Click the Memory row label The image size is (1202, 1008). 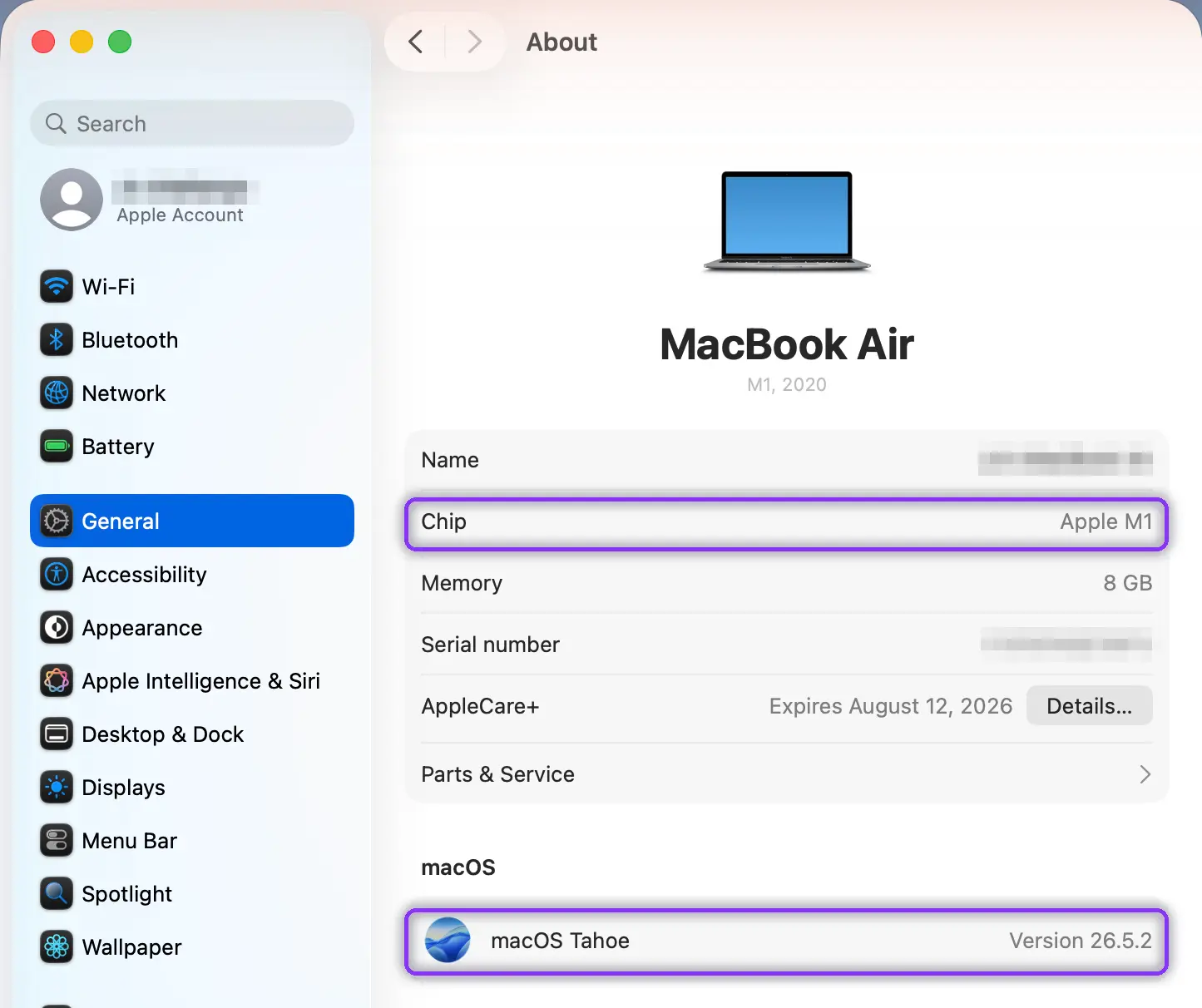pos(462,583)
